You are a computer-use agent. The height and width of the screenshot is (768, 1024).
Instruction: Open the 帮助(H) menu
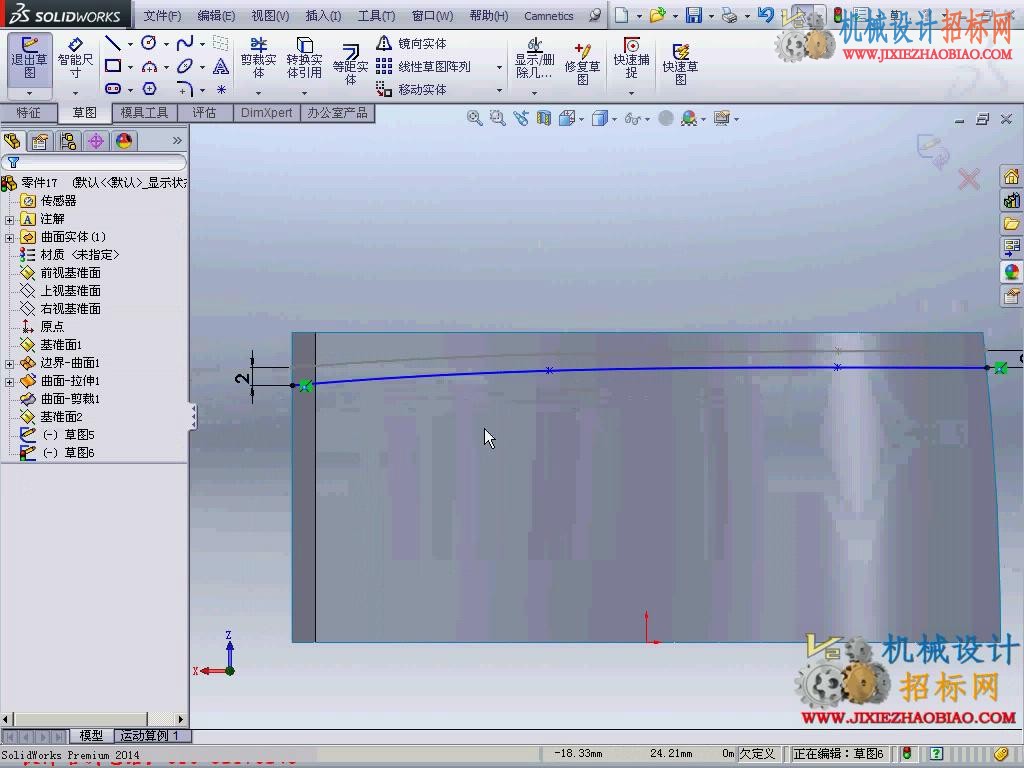click(488, 16)
